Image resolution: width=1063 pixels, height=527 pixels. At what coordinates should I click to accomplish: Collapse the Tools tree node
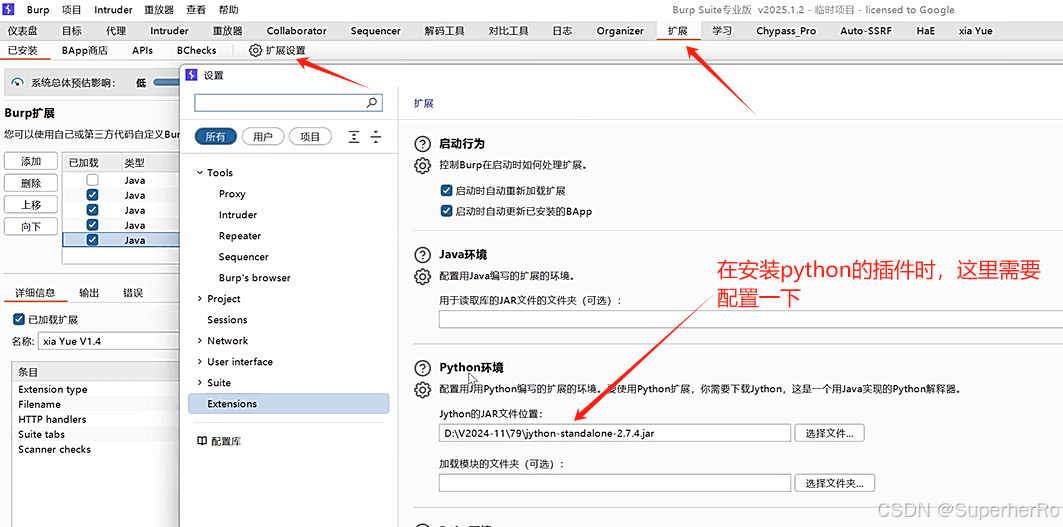(x=200, y=173)
